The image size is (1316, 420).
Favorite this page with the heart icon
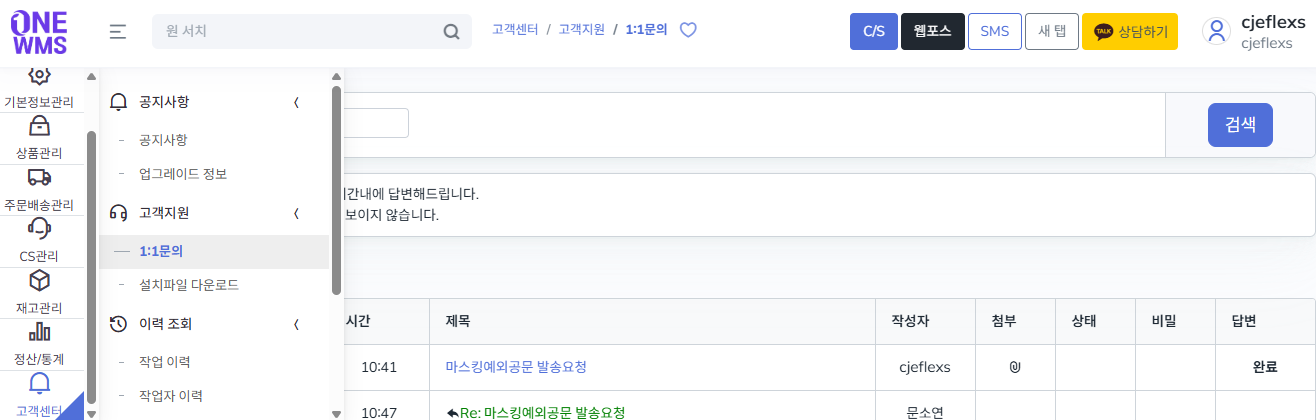point(688,30)
